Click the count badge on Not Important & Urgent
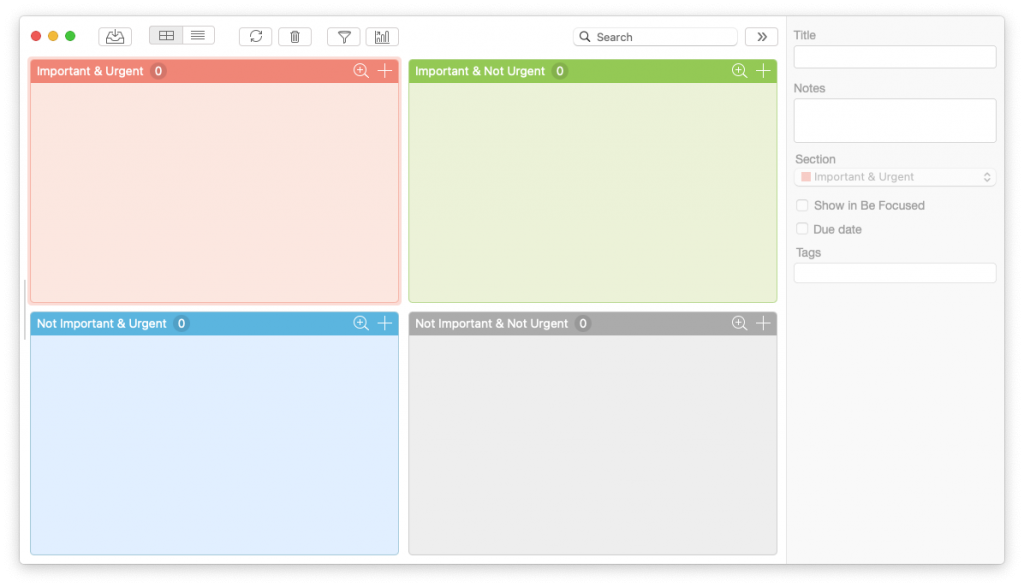 tap(182, 324)
